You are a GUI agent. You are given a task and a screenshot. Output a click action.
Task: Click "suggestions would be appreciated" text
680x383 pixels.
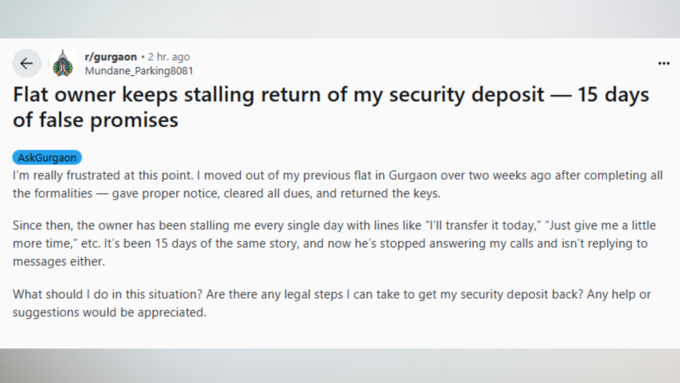109,312
